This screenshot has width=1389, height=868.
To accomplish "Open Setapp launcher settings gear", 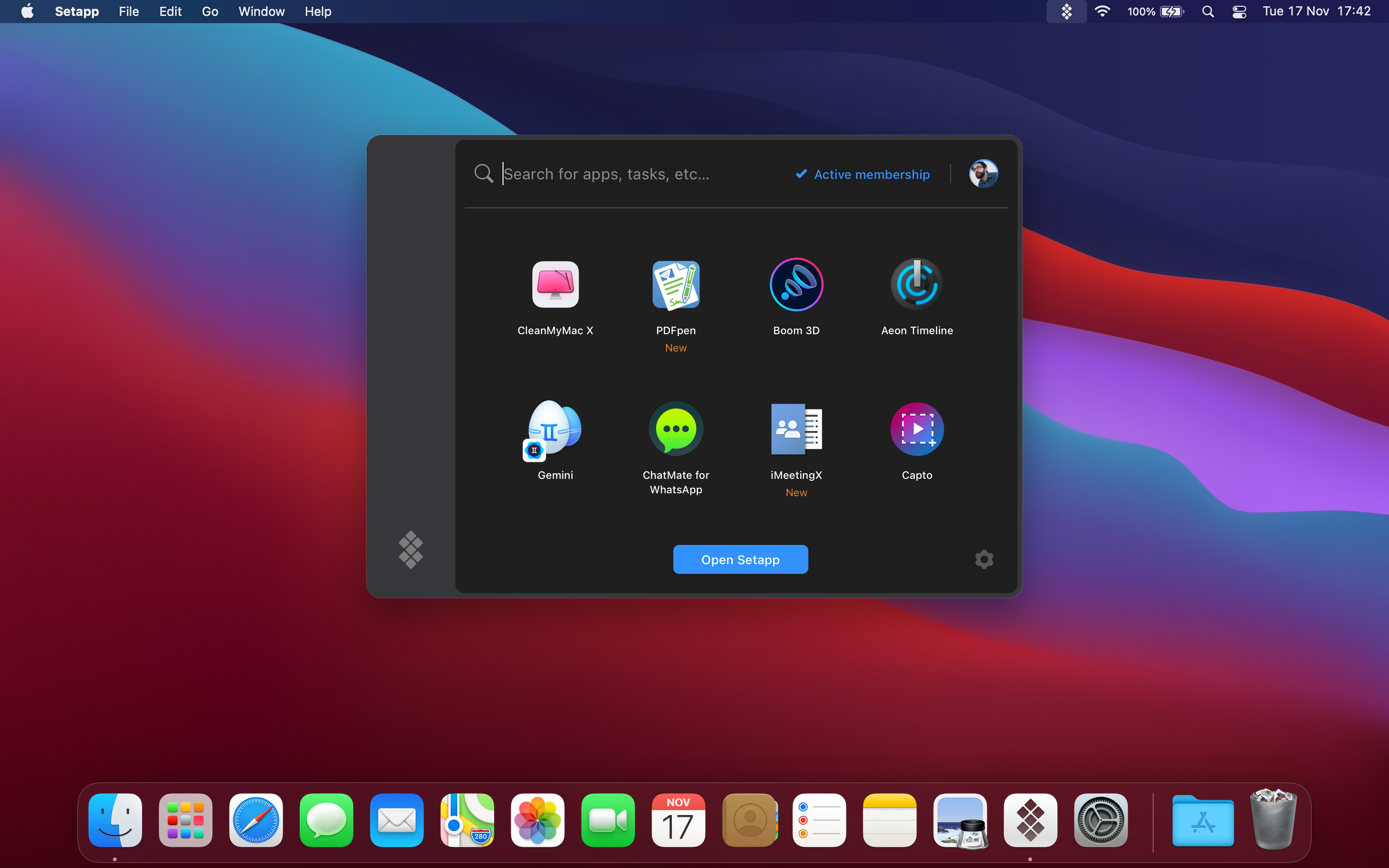I will coord(984,559).
